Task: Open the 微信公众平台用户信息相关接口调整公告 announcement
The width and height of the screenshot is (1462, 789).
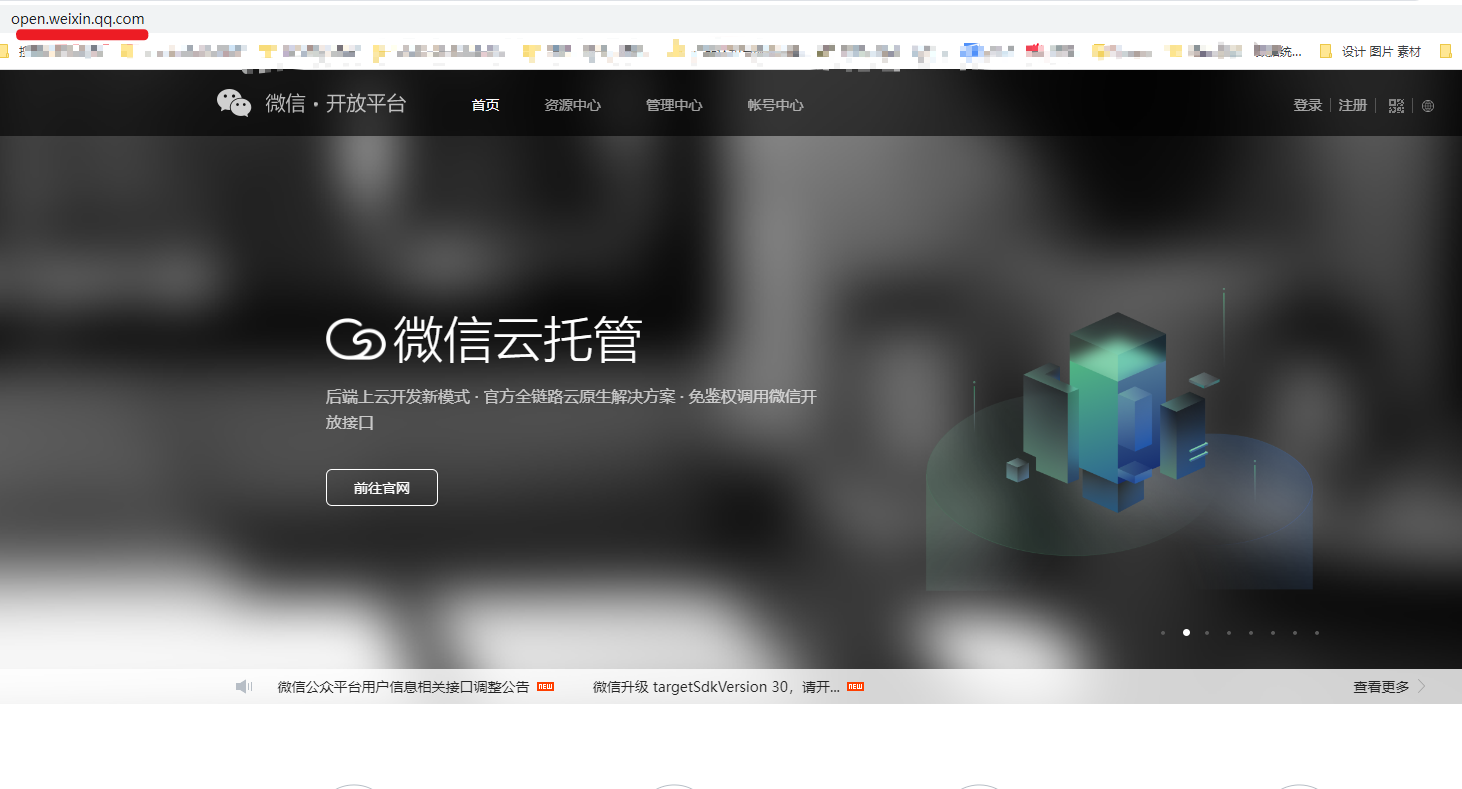Action: [403, 687]
